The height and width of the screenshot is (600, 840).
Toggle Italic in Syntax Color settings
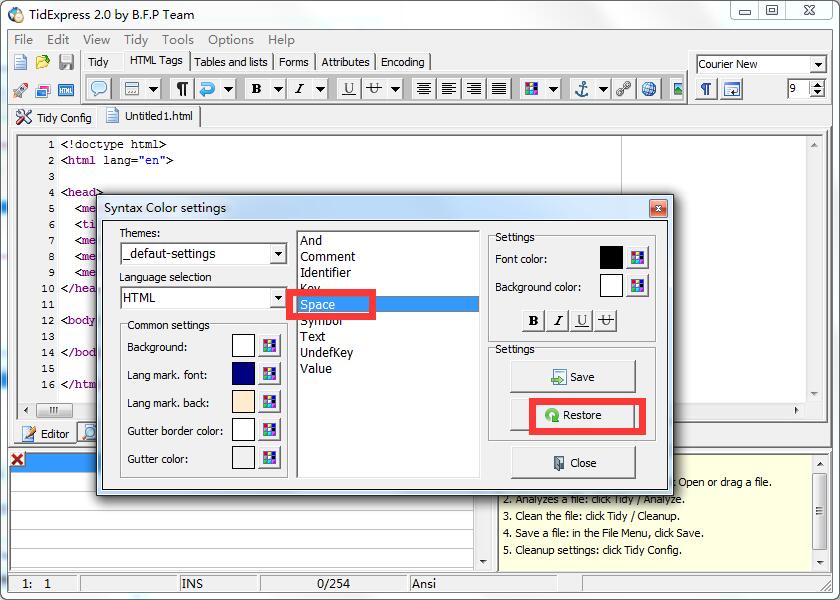558,320
